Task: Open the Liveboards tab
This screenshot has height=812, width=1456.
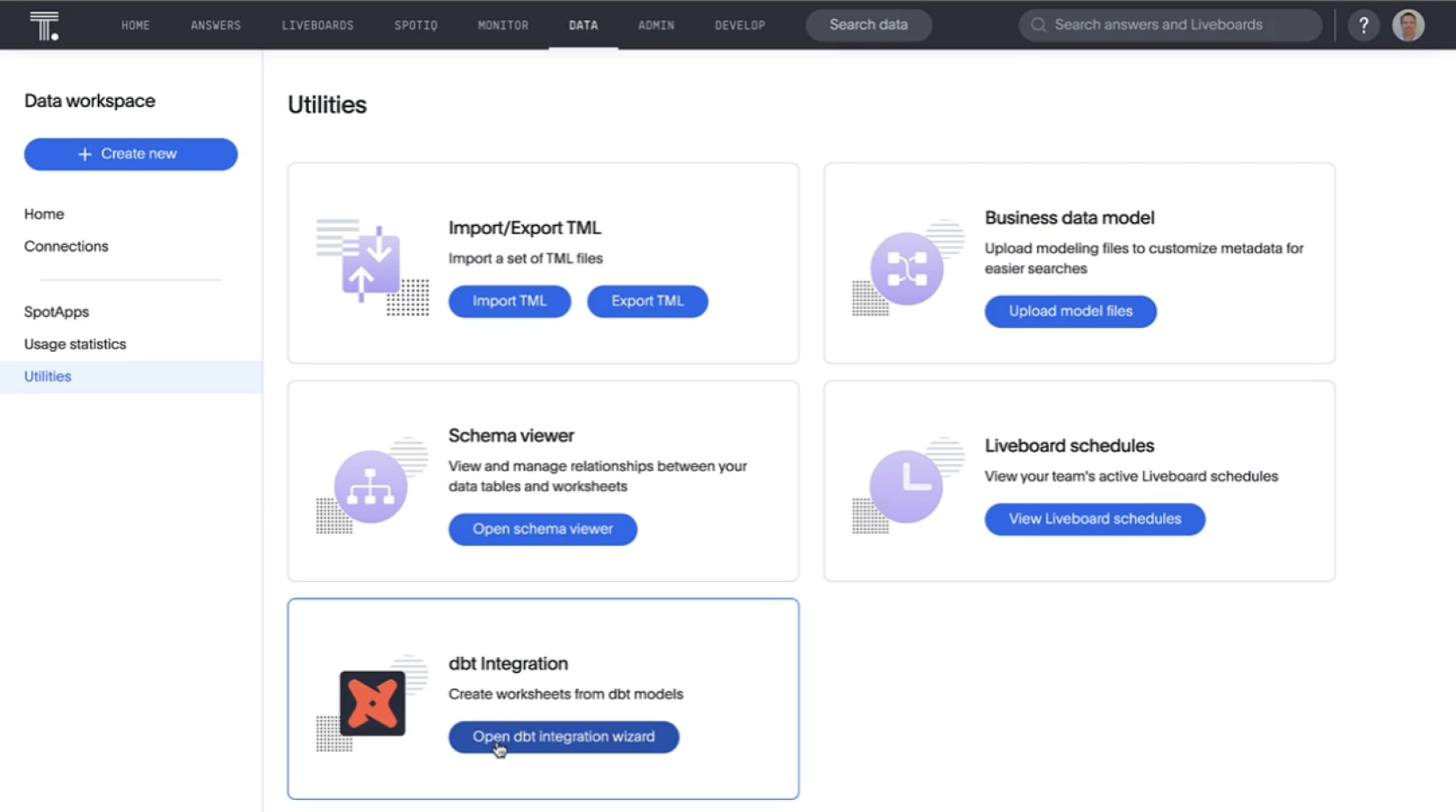Action: coord(318,25)
